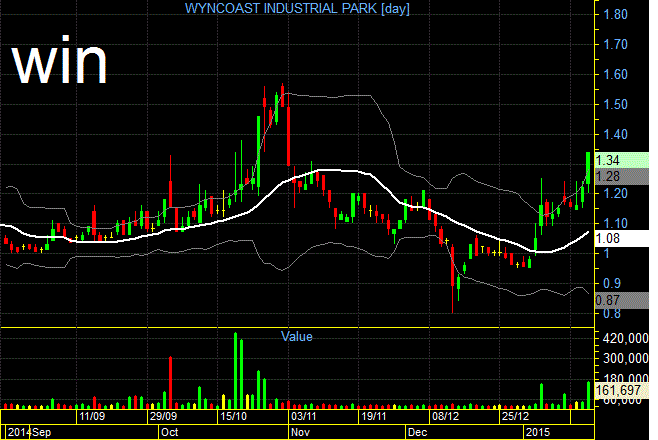Click the tall red volume bar near 29/09

pos(170,383)
